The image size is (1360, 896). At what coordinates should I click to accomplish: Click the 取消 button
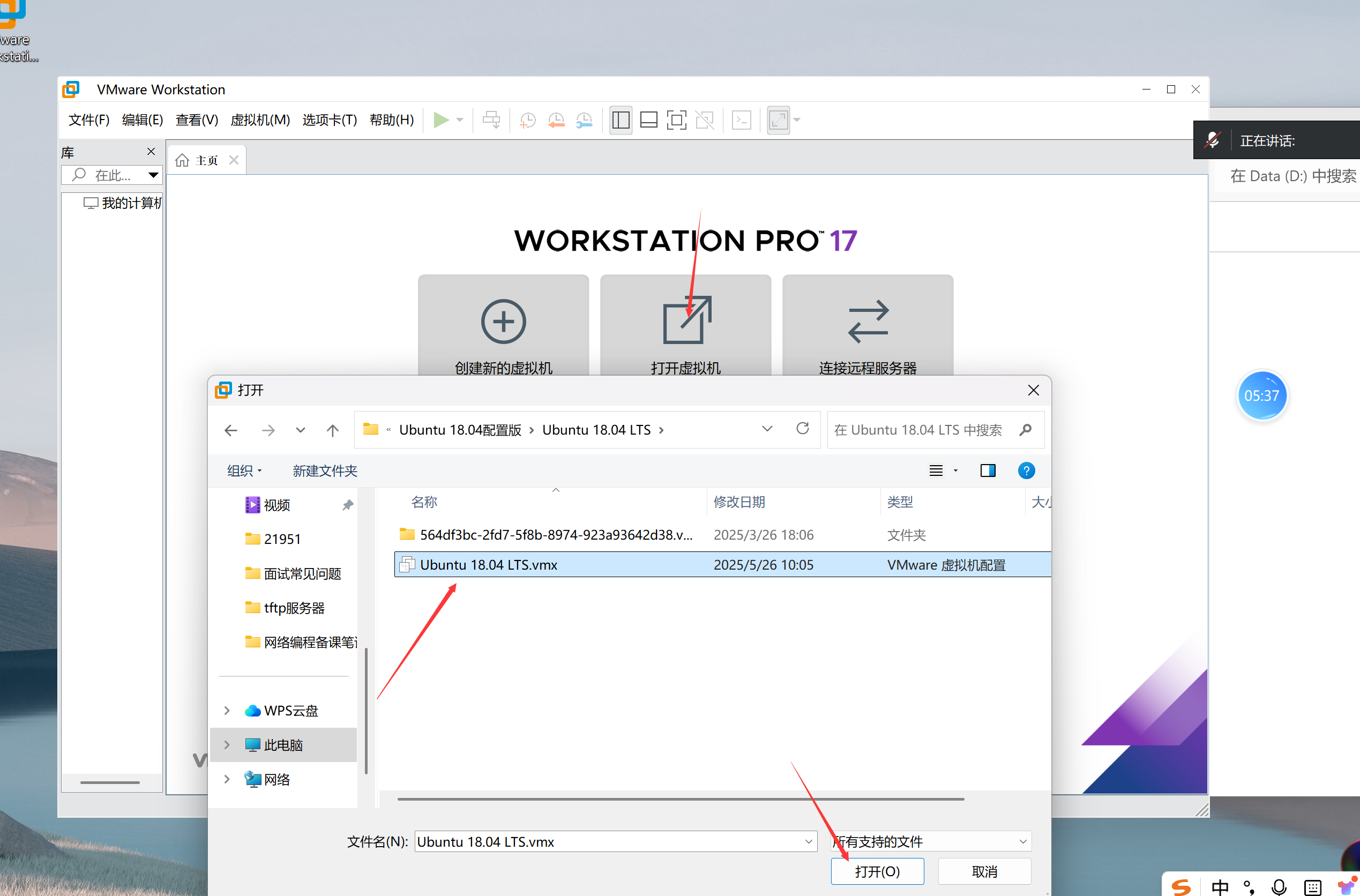984,871
